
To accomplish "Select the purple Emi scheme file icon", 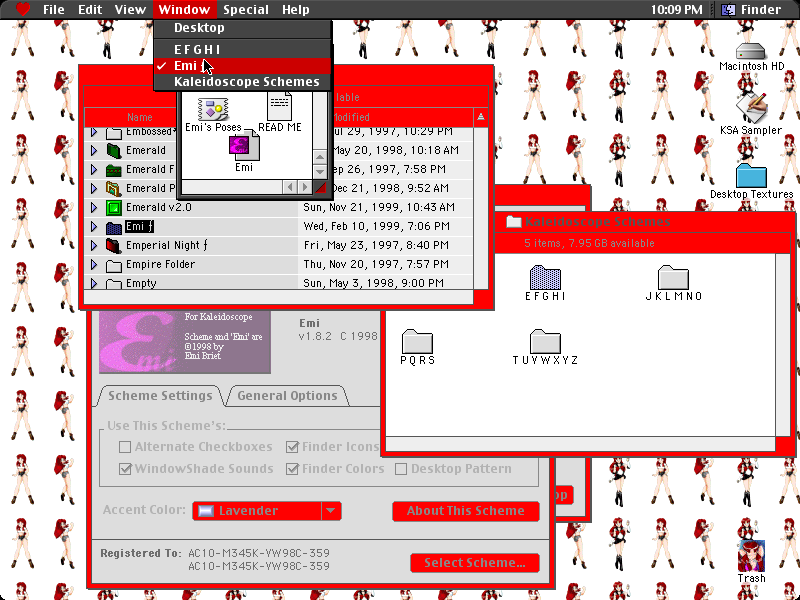I will [244, 146].
